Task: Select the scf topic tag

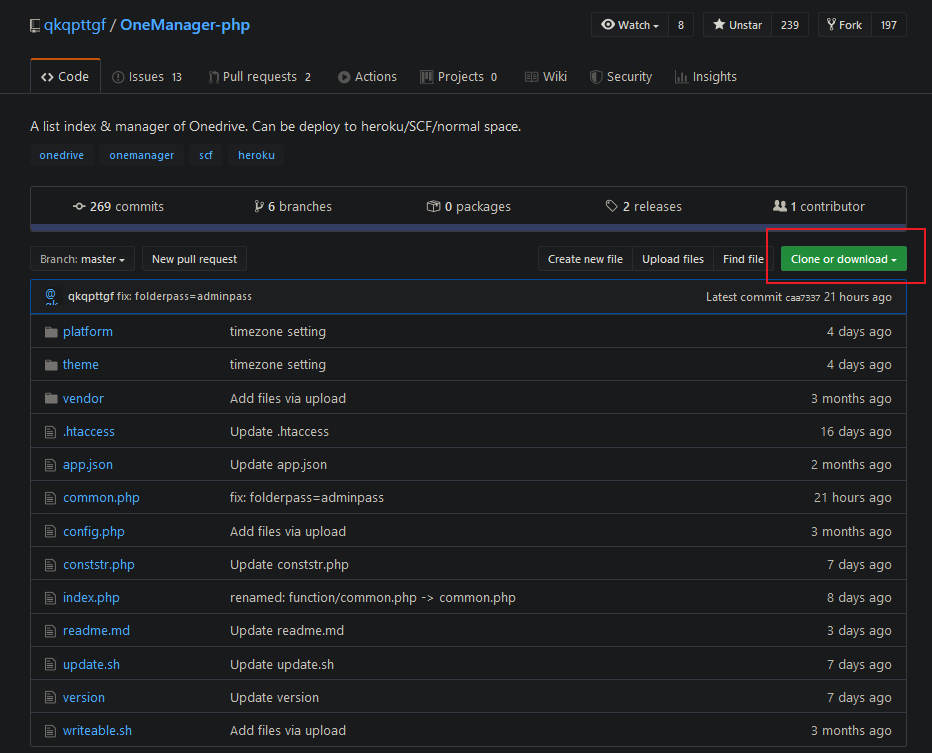Action: point(206,155)
